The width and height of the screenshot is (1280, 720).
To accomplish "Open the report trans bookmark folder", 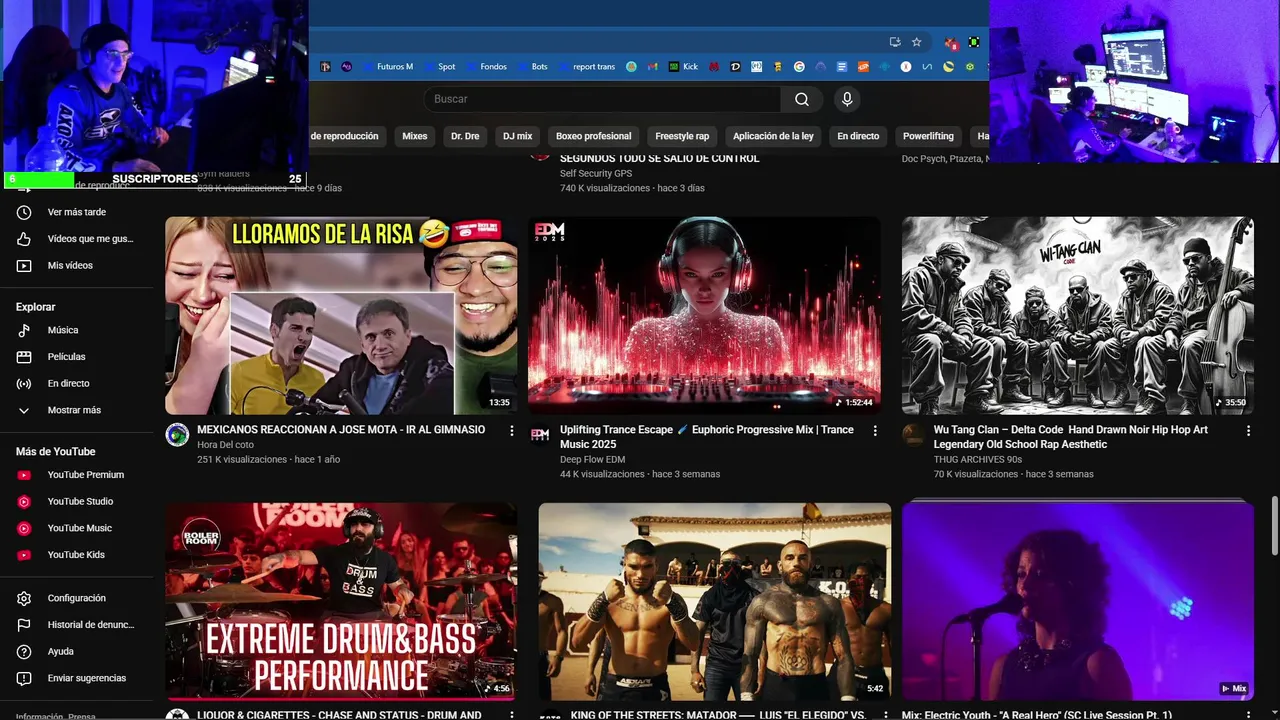I will click(x=587, y=67).
